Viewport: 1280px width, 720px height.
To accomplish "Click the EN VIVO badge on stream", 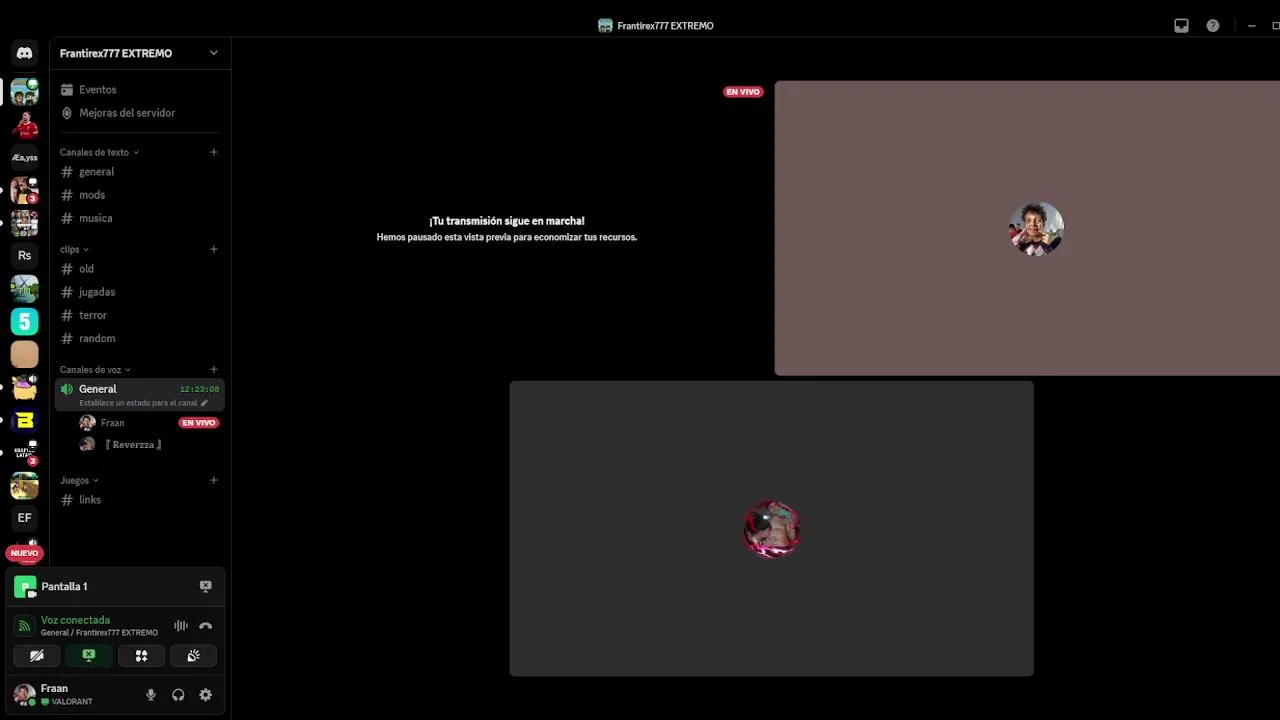I will point(743,92).
